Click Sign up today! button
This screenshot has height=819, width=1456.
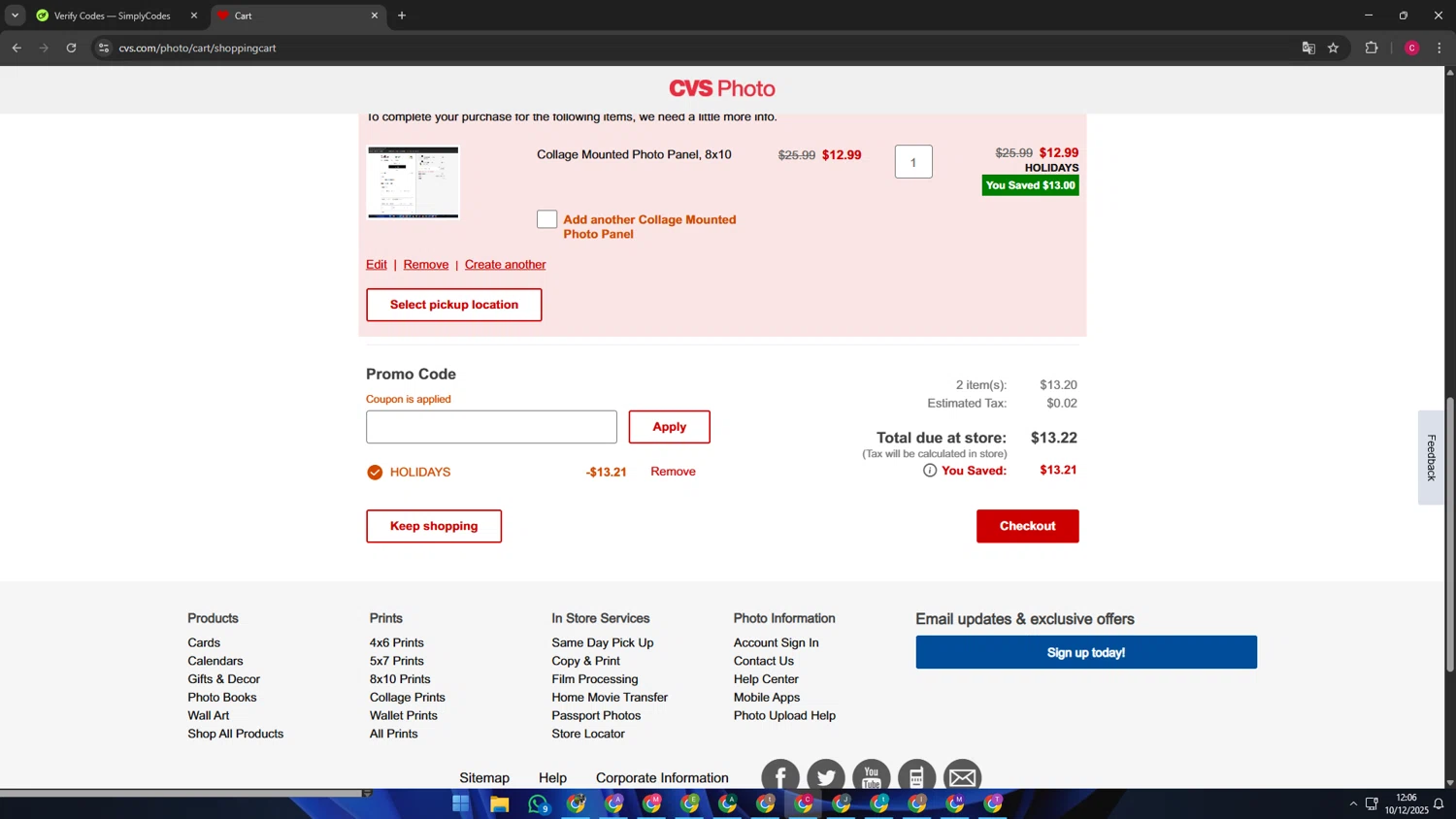pyautogui.click(x=1086, y=652)
